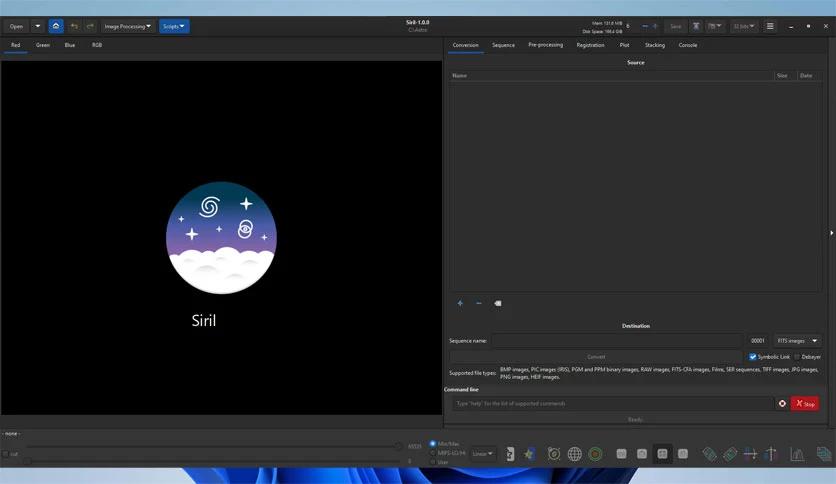The image size is (836, 484).
Task: Click the fourth square zoom icon
Action: [x=683, y=454]
